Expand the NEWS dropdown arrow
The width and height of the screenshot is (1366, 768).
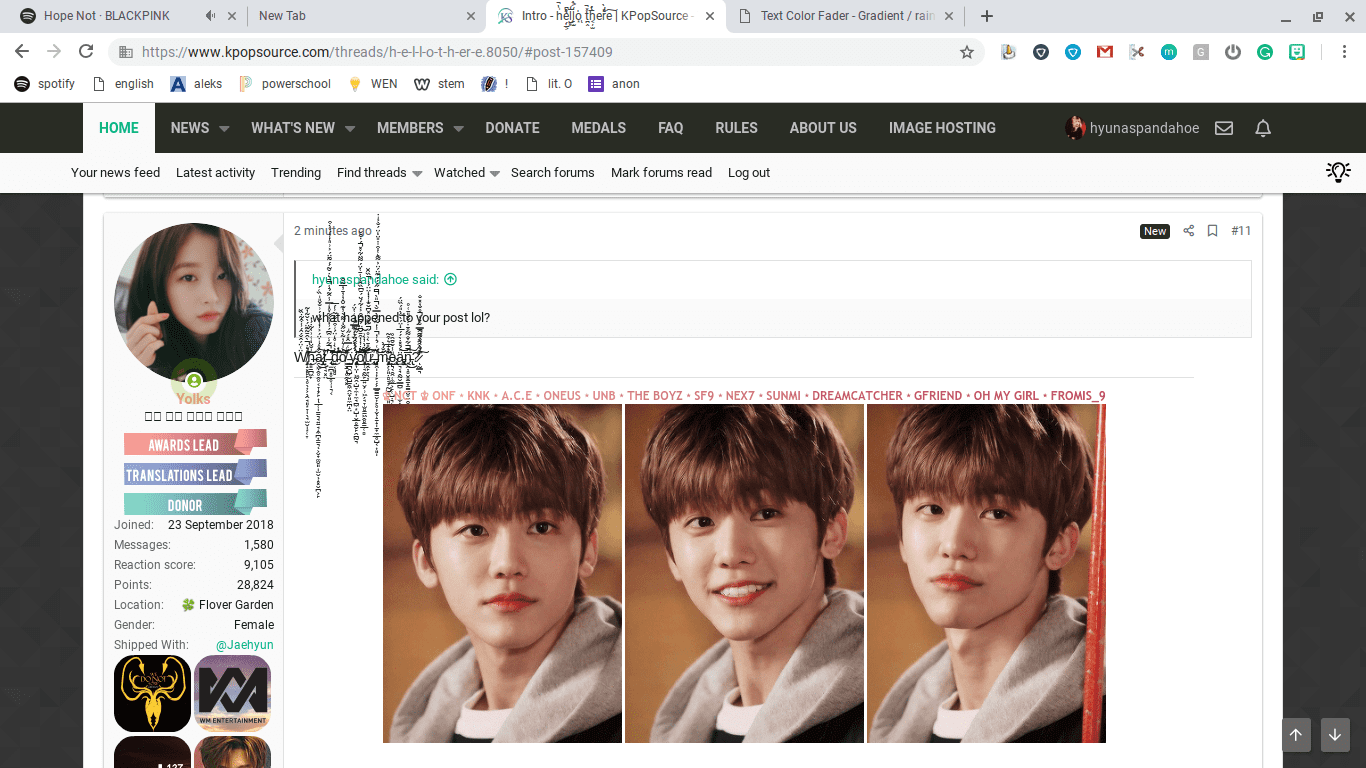(x=224, y=129)
